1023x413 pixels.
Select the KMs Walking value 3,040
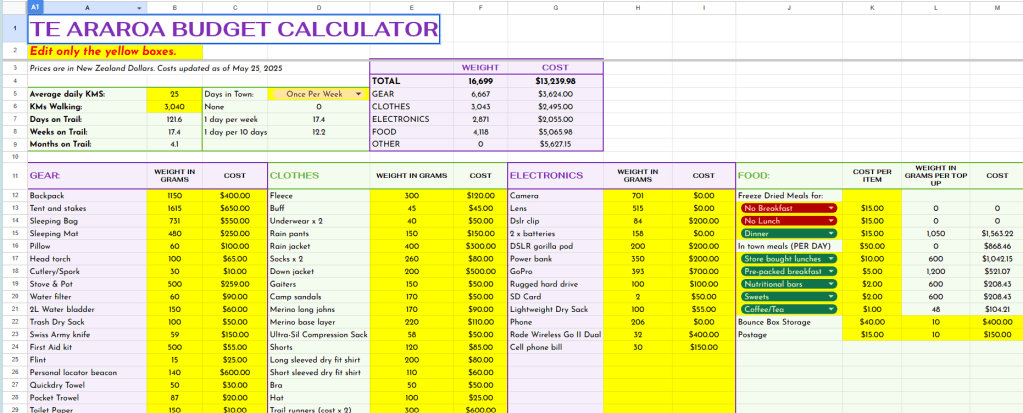coord(175,106)
